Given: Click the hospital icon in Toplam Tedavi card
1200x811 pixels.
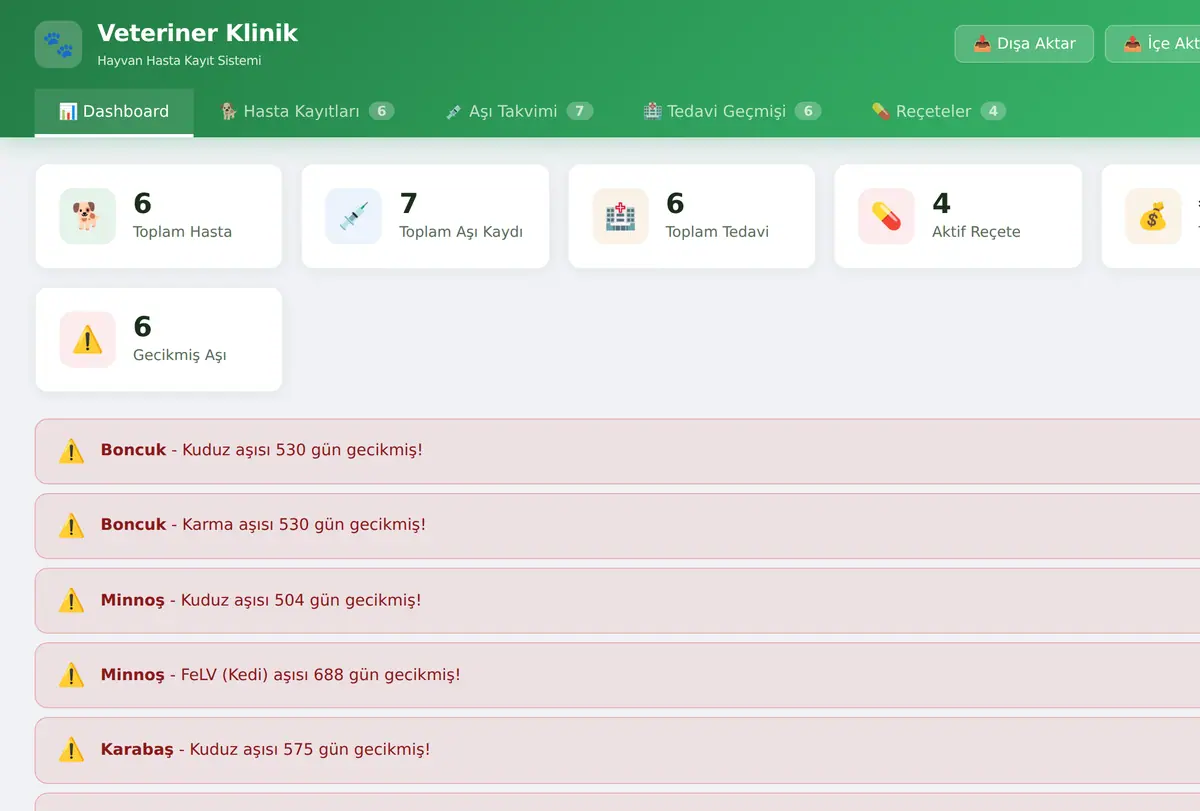Looking at the screenshot, I should 620,216.
